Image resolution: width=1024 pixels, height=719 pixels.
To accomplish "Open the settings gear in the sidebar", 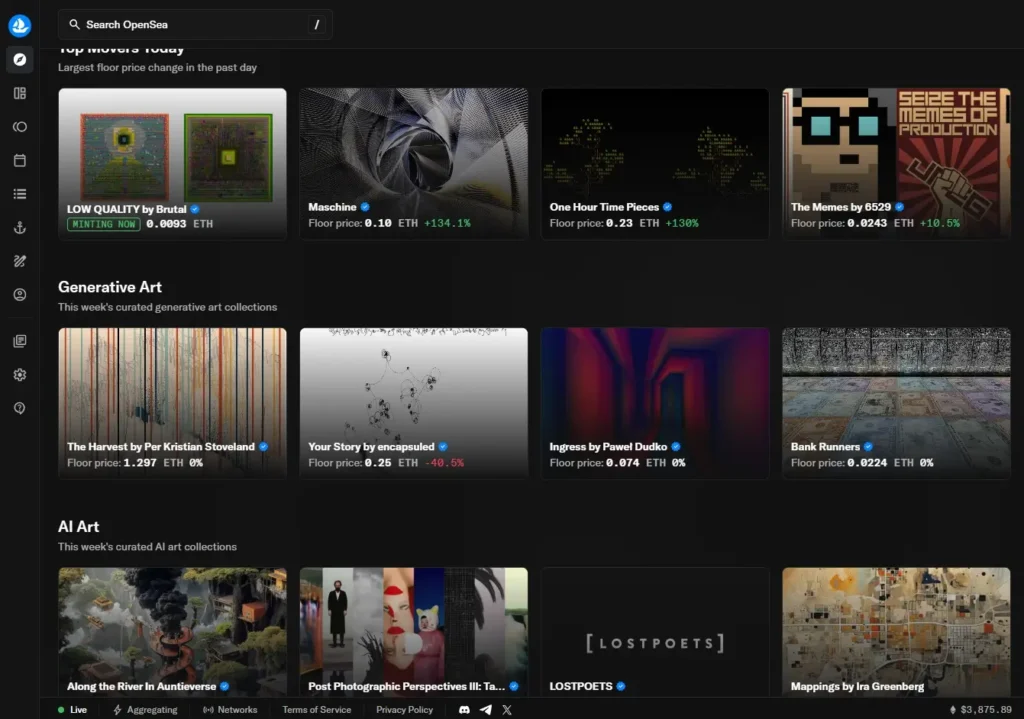I will (20, 375).
